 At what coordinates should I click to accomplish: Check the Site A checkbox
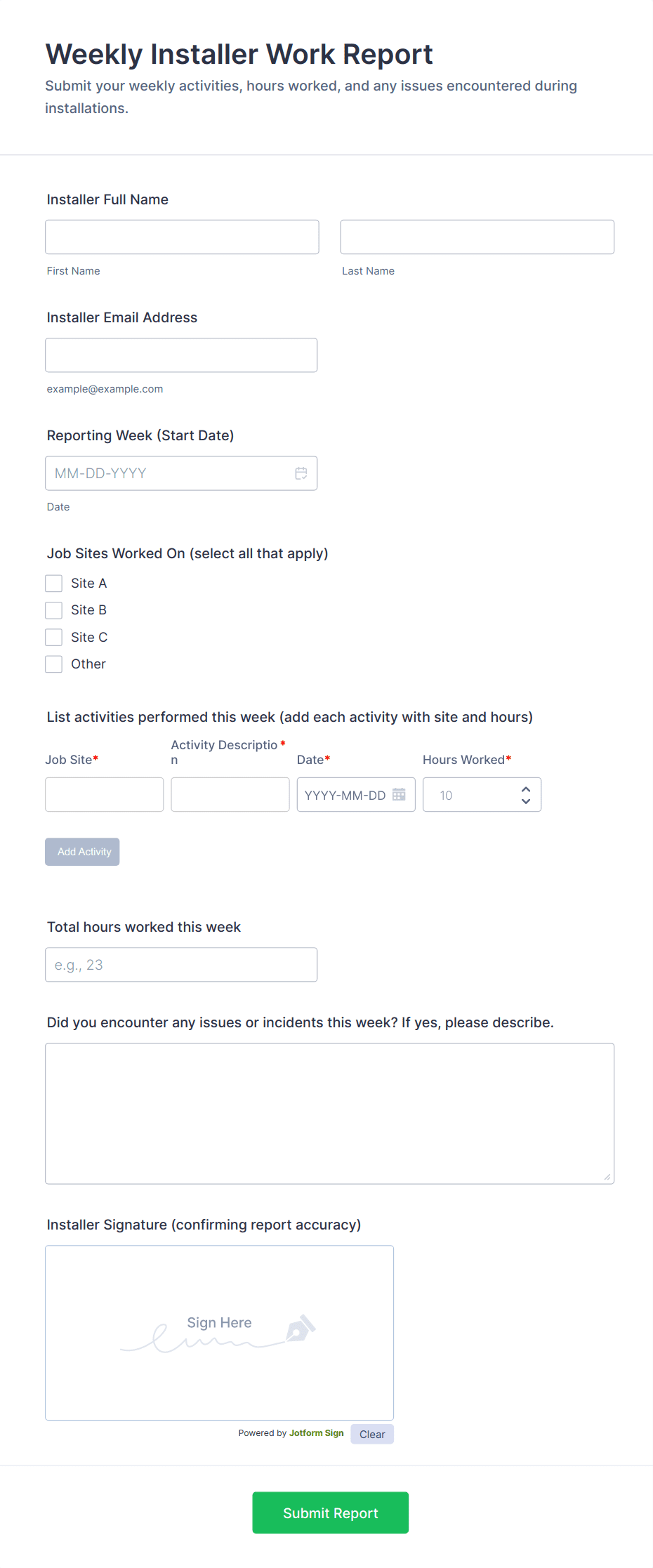pyautogui.click(x=54, y=583)
